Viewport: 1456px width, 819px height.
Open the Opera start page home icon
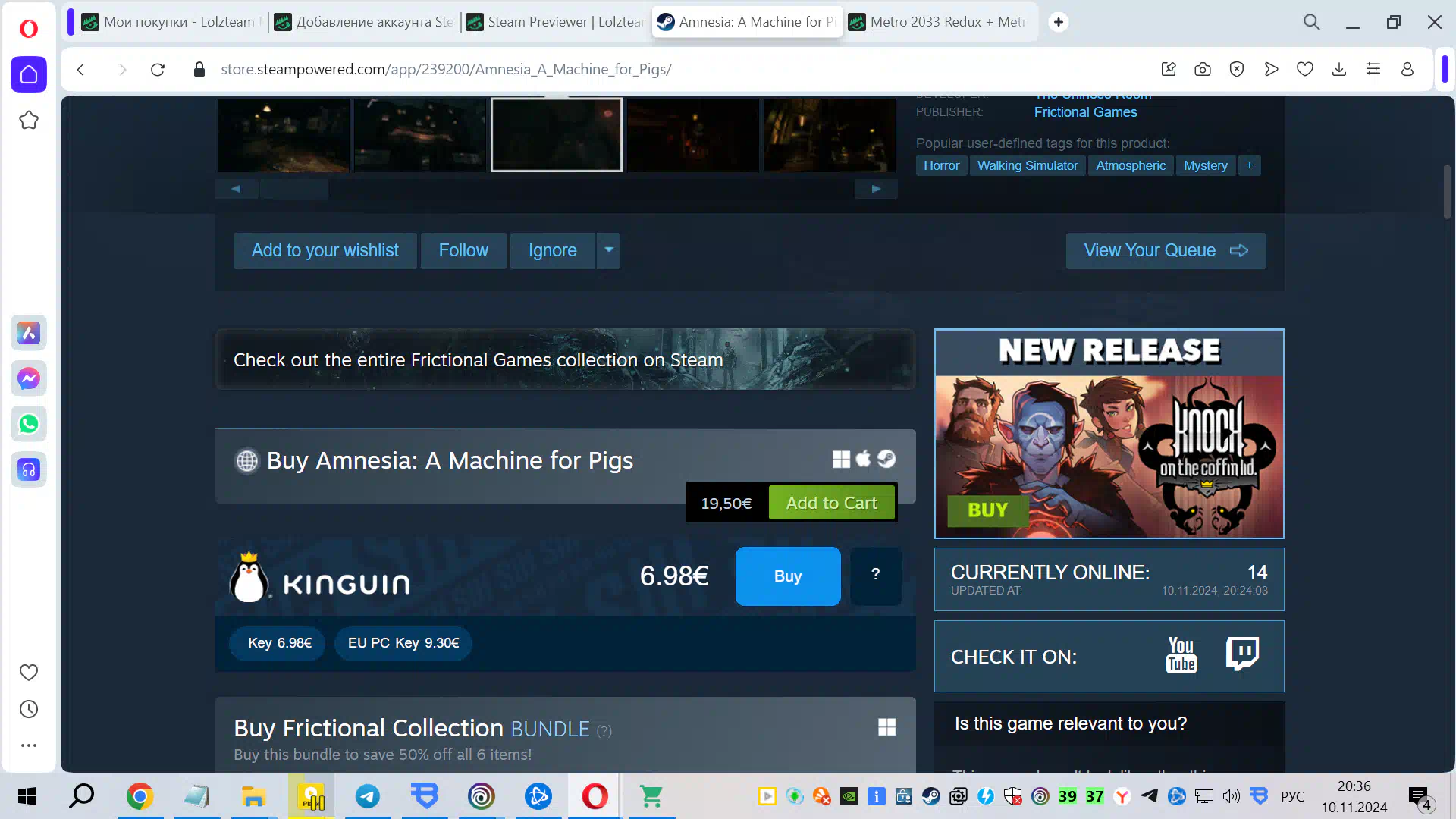(x=29, y=74)
